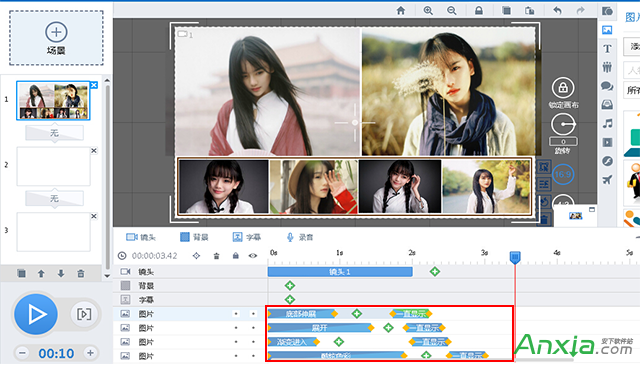640x365 pixels.
Task: Select the text T tool in right sidebar
Action: [x=607, y=49]
